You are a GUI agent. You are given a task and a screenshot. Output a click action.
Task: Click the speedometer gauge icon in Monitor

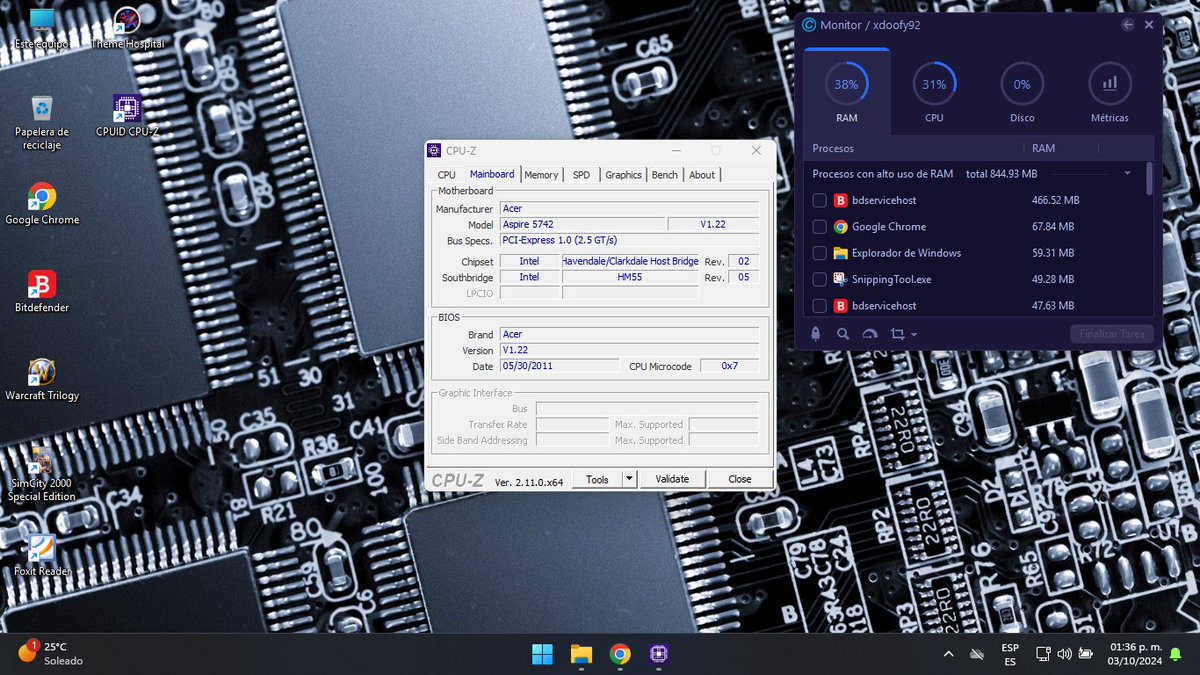(870, 334)
